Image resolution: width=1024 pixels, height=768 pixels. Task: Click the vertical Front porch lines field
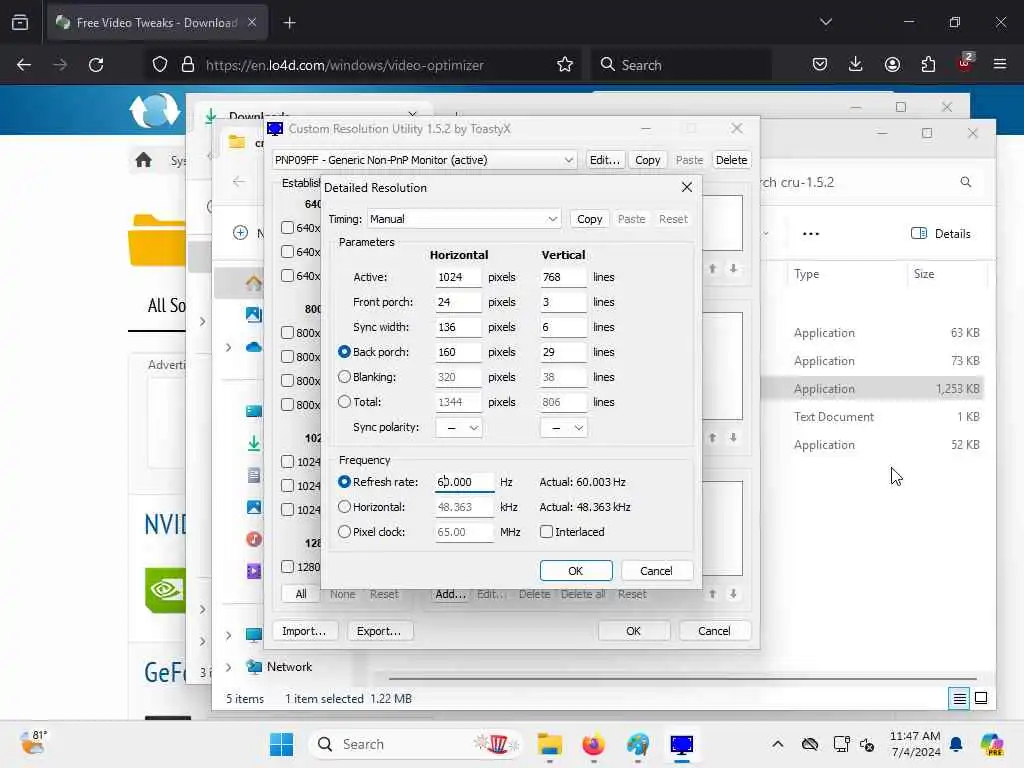coord(563,302)
